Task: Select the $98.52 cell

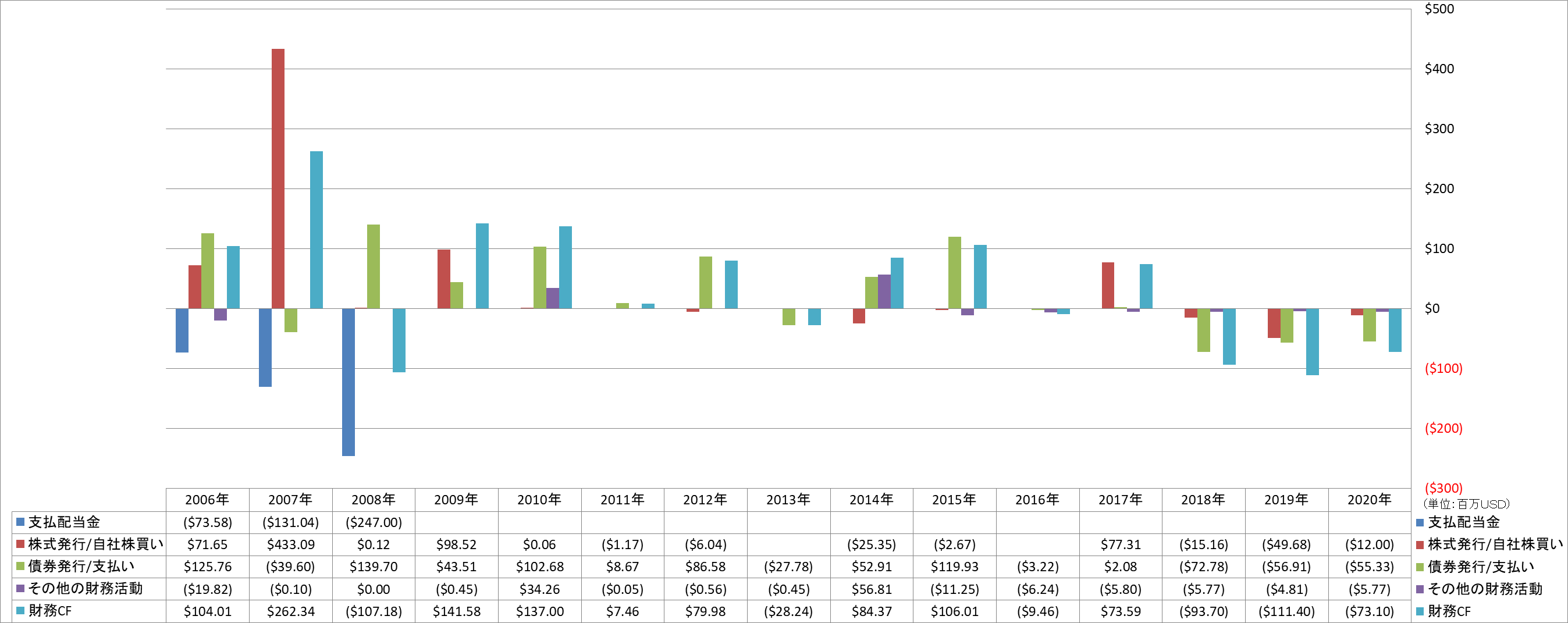Action: pos(457,544)
